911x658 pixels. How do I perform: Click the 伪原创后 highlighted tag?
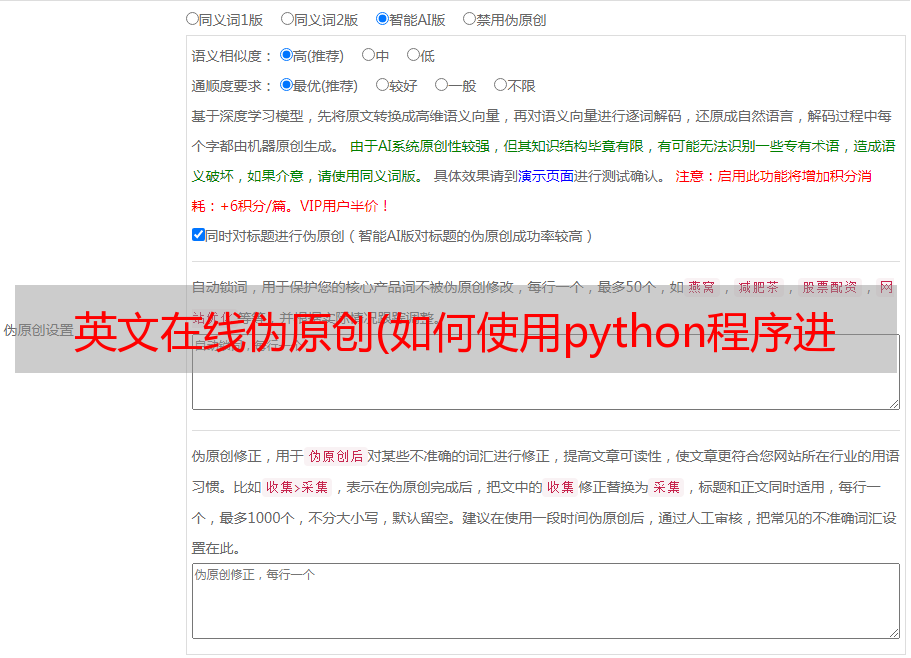(336, 456)
